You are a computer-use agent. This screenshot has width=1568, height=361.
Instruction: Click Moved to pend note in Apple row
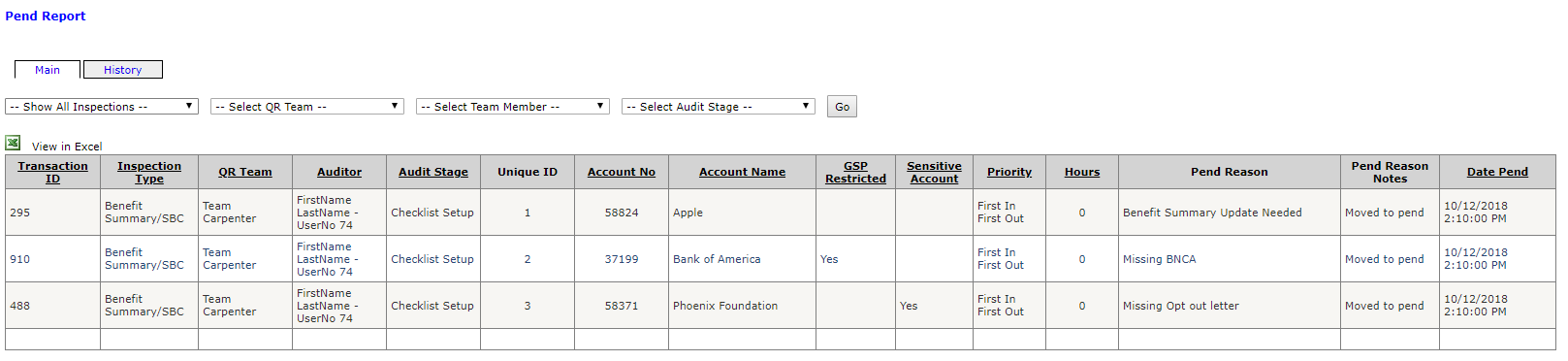coord(1385,213)
